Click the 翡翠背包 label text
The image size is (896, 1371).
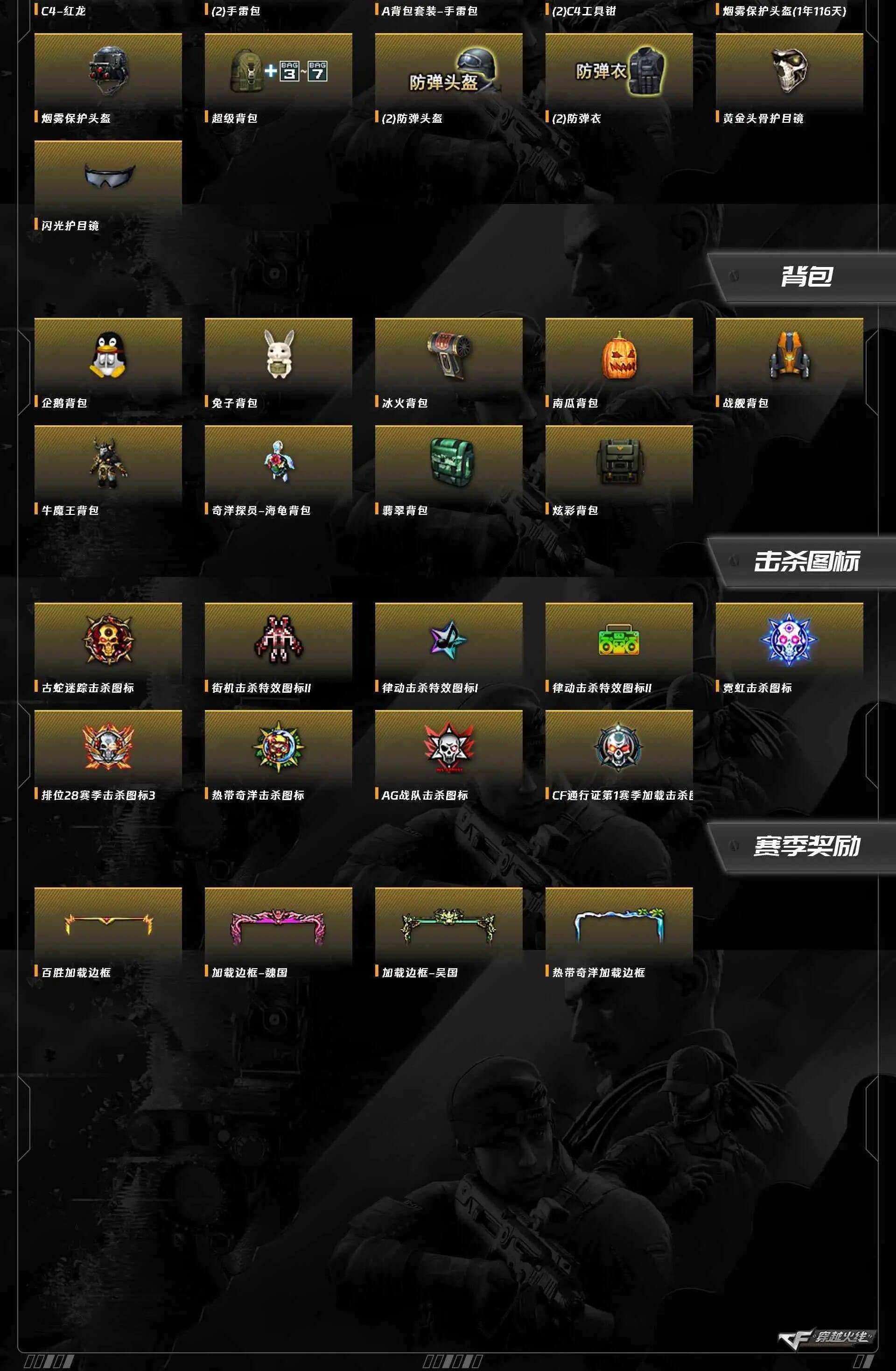[405, 510]
